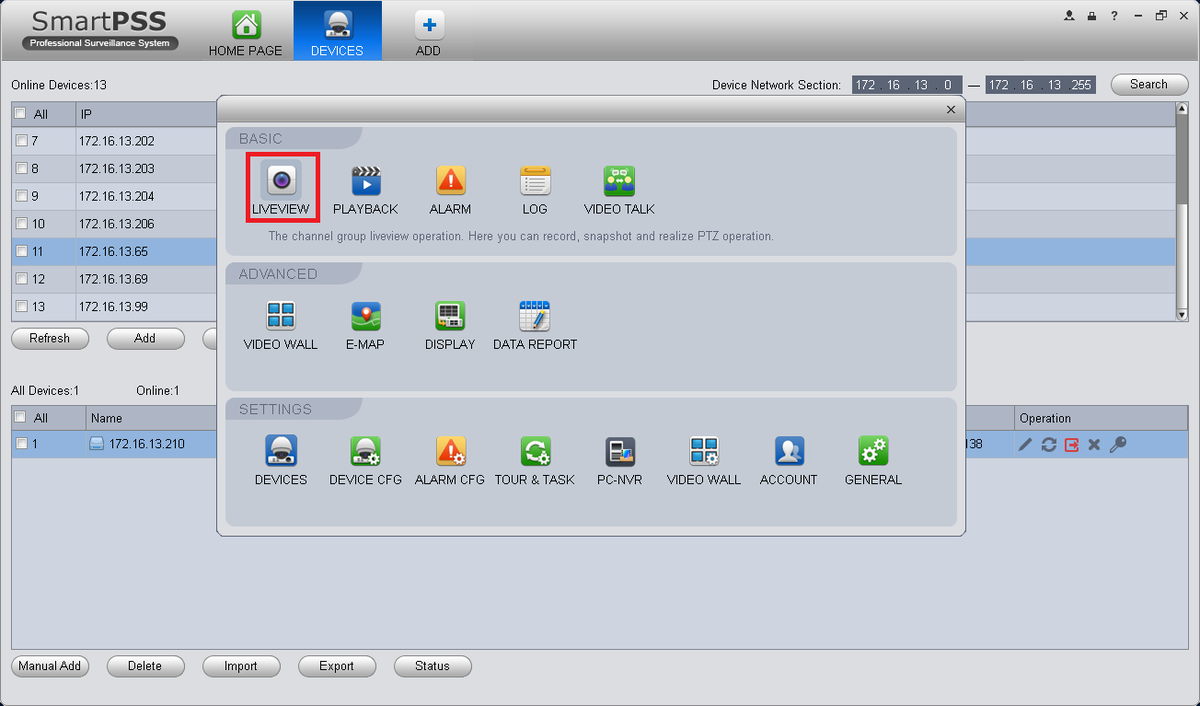Click the Search button
The height and width of the screenshot is (706, 1200).
(1148, 85)
